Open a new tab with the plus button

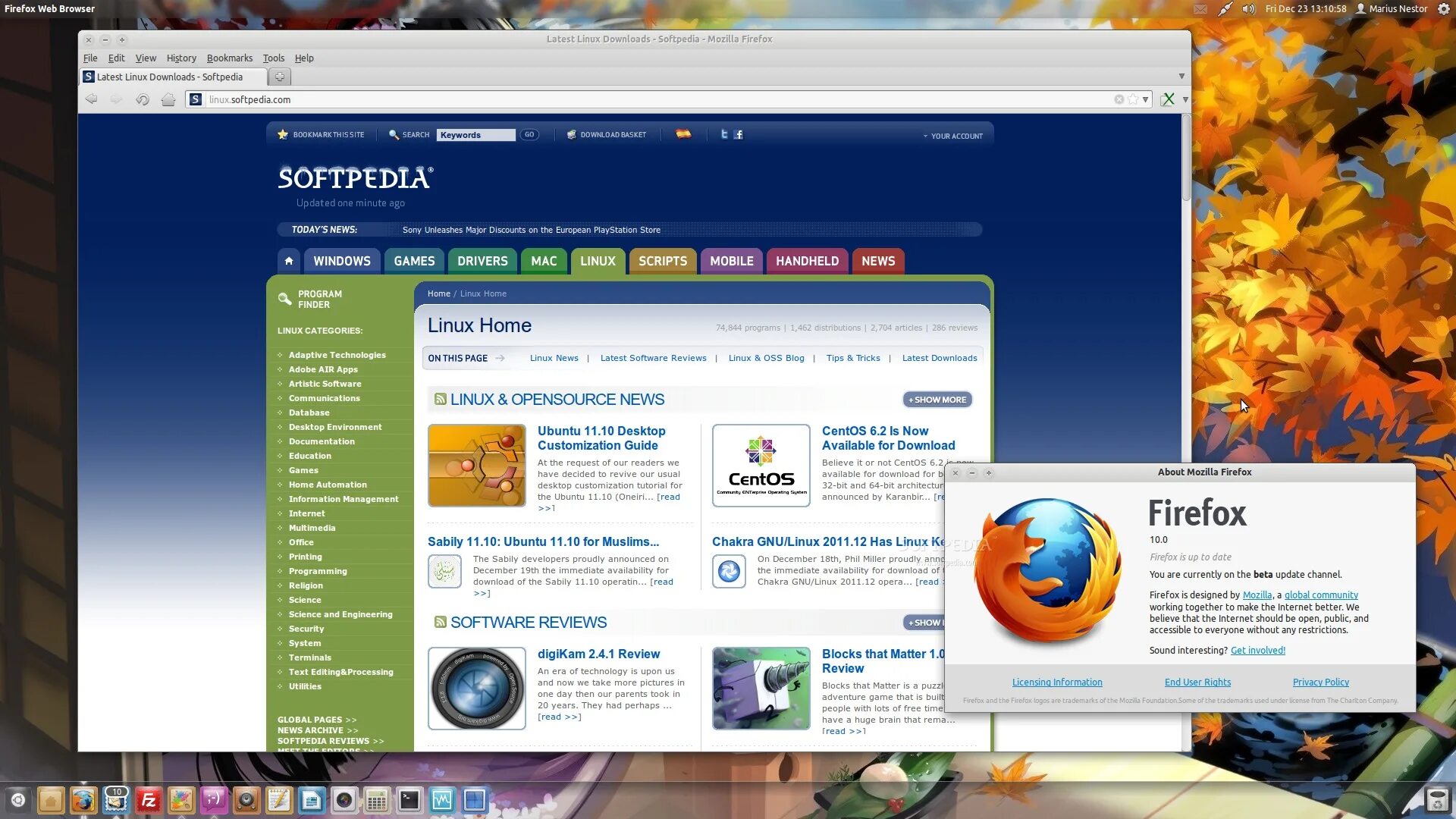click(x=279, y=77)
